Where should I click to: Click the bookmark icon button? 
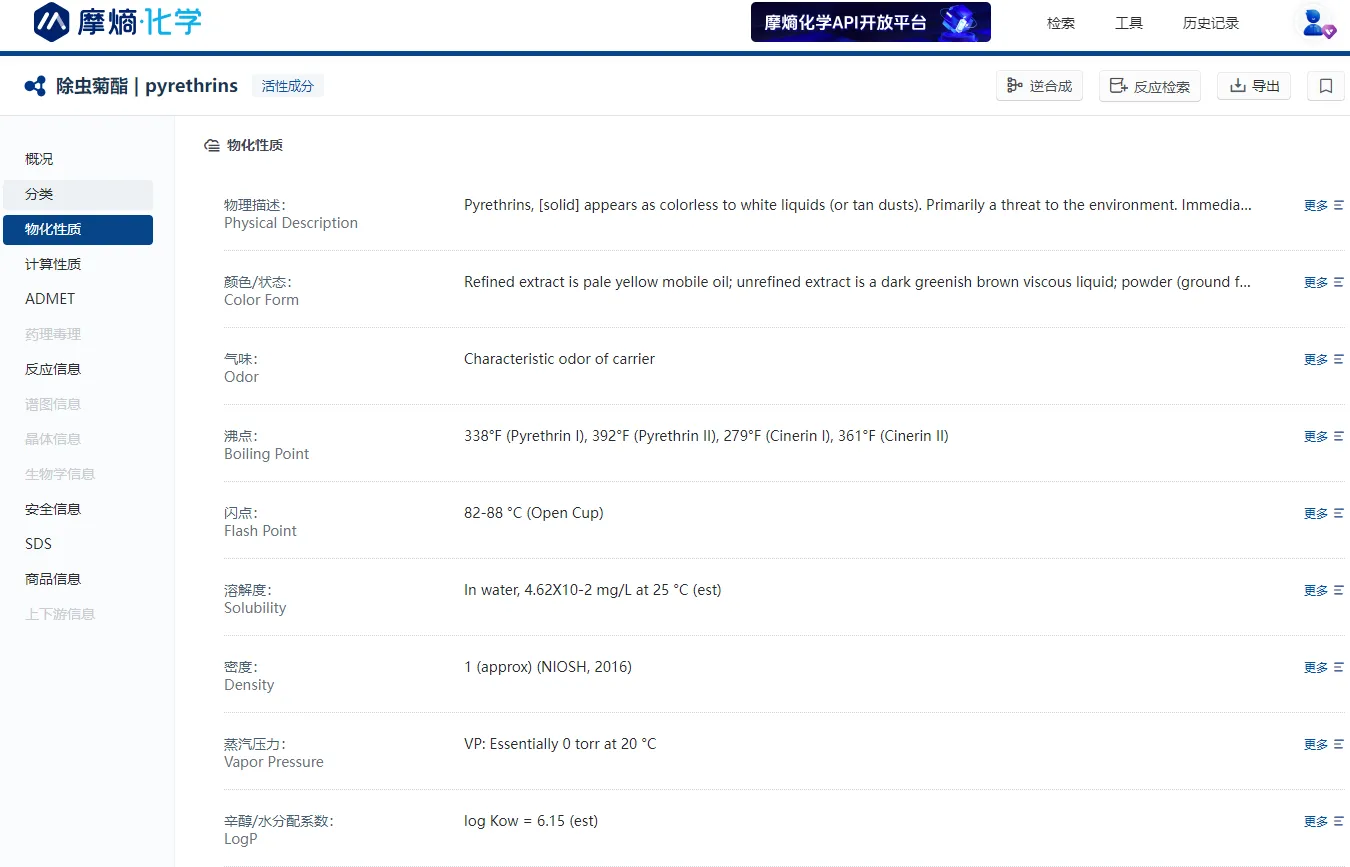point(1326,86)
